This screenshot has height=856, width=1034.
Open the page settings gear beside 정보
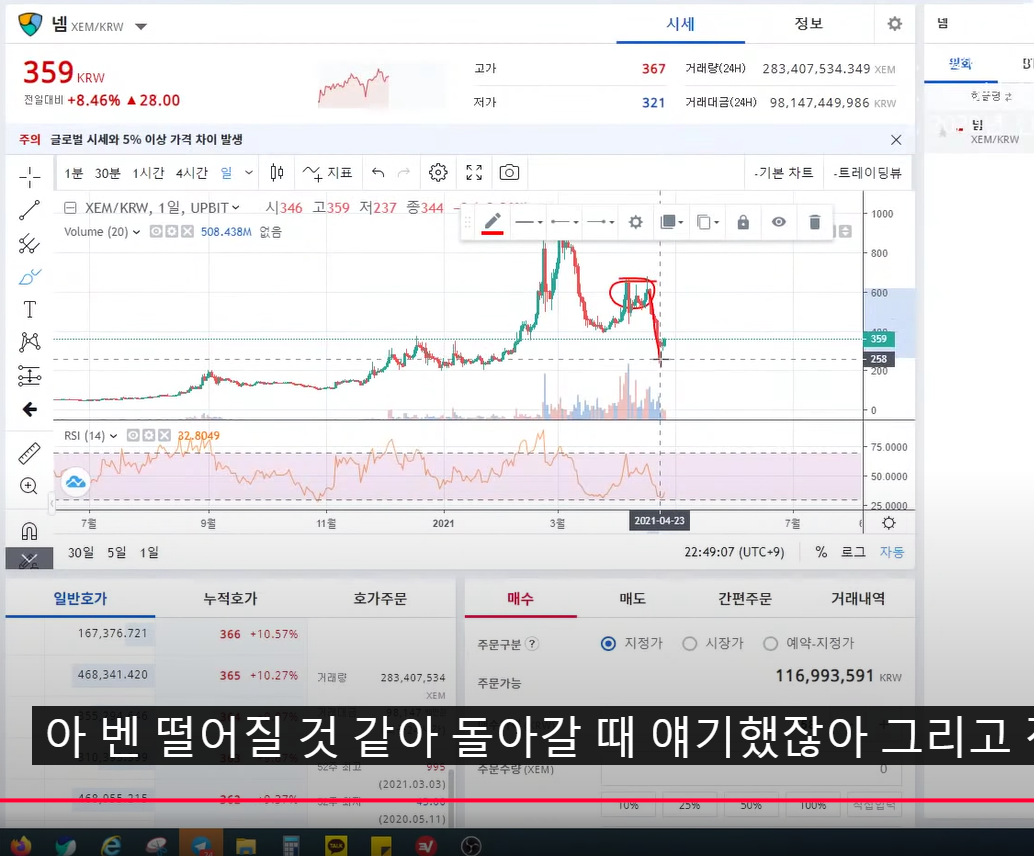(894, 24)
